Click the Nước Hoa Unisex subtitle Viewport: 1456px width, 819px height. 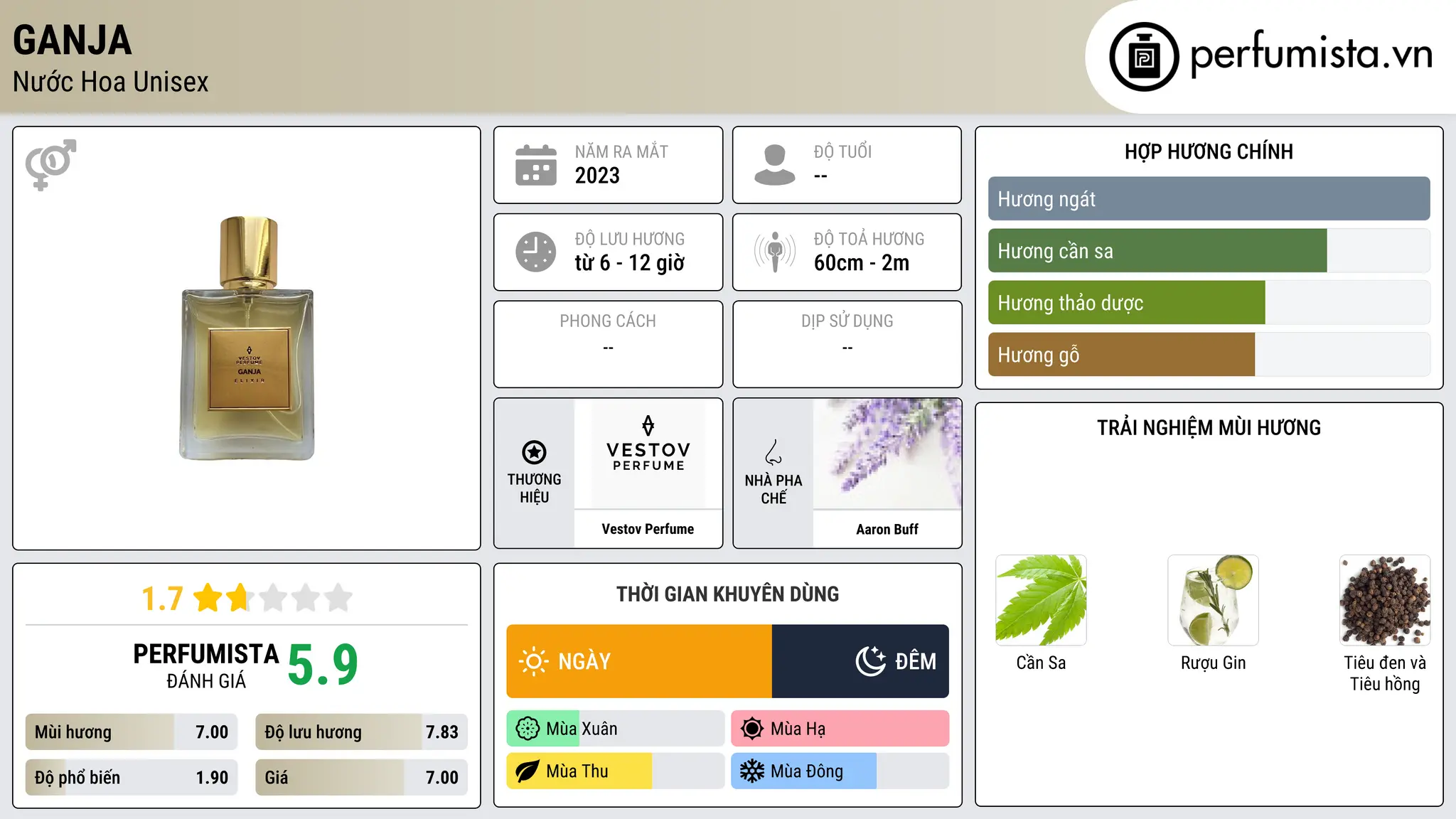tap(111, 82)
